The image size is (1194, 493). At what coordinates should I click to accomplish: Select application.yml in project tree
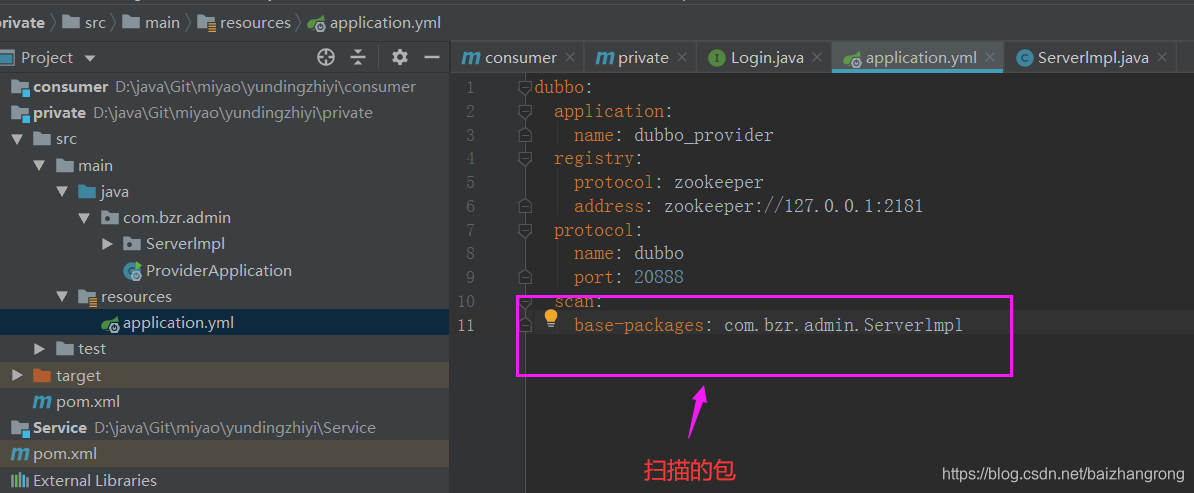178,323
